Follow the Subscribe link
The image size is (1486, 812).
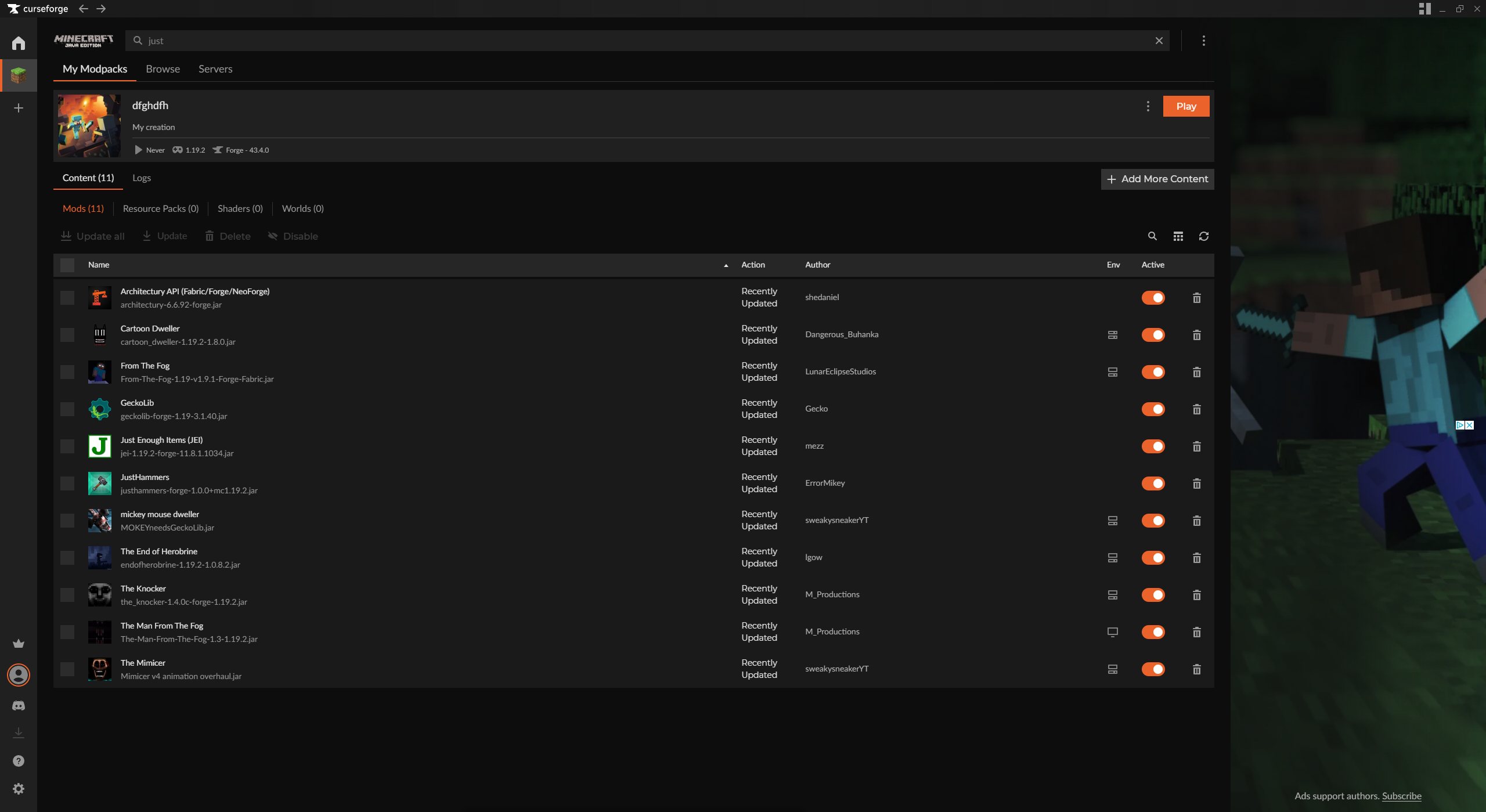point(1402,796)
